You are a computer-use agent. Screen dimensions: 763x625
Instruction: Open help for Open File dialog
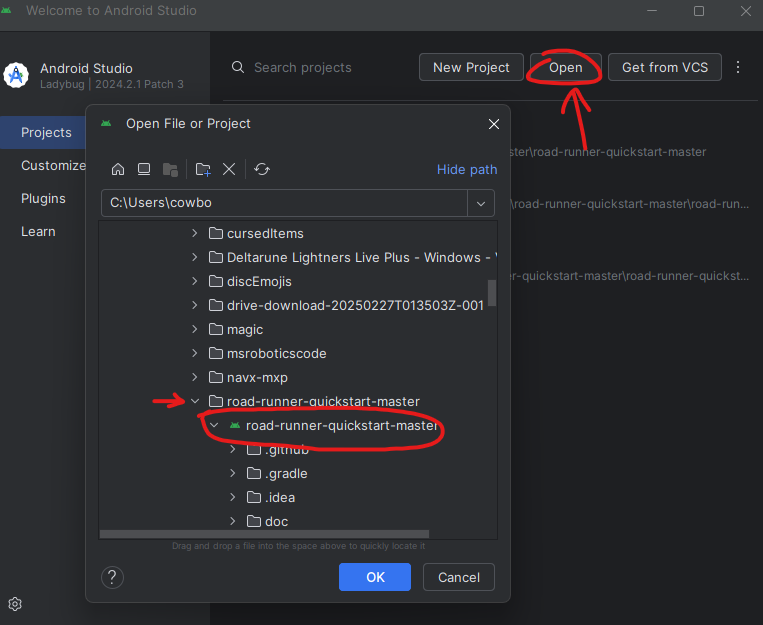[112, 577]
